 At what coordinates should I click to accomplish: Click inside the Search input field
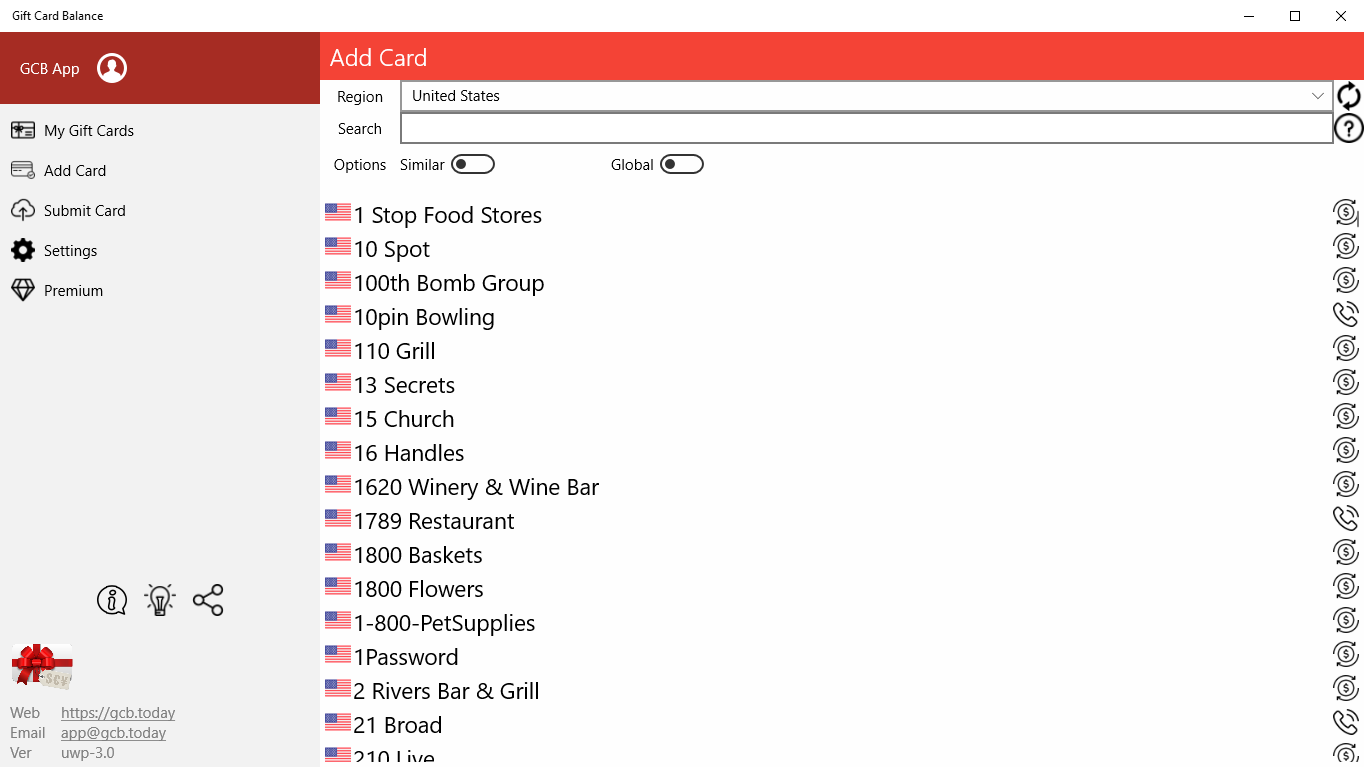pyautogui.click(x=866, y=128)
